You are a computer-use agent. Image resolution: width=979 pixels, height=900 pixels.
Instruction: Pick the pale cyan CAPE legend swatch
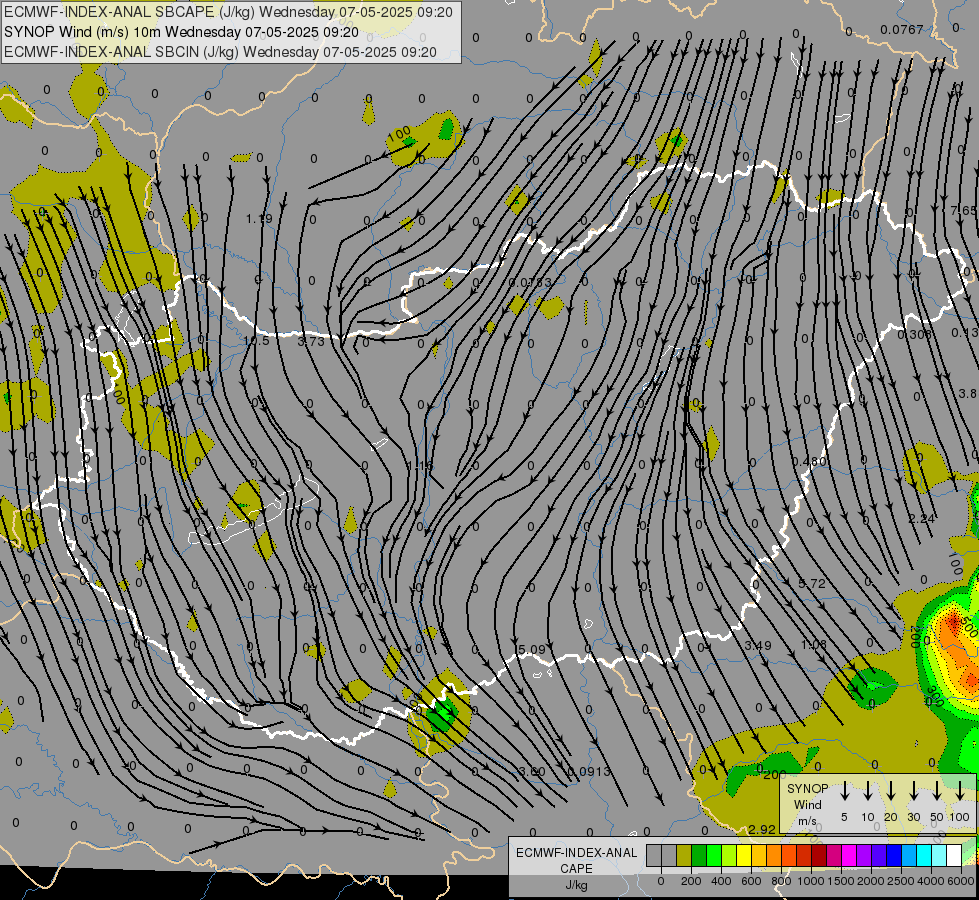[x=938, y=856]
